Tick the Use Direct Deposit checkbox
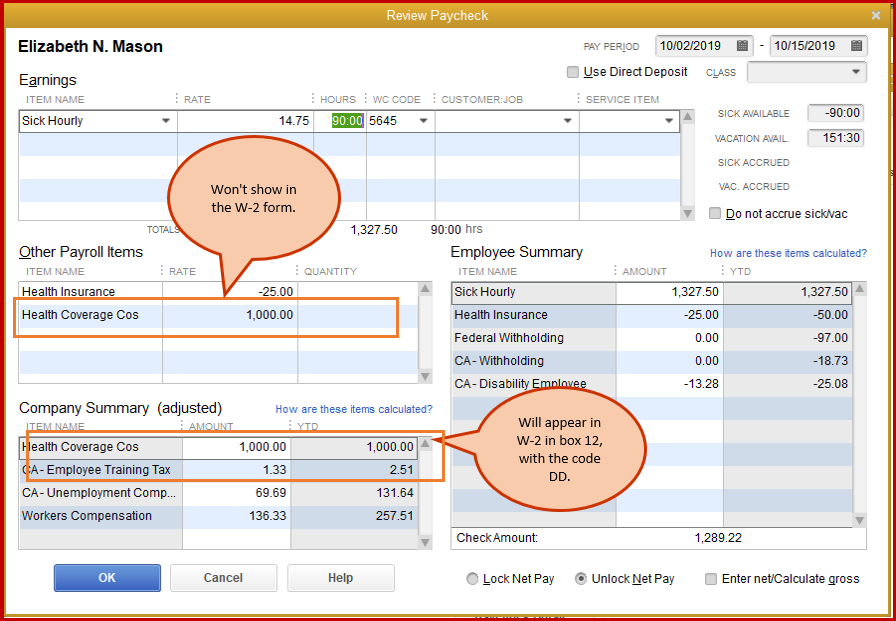This screenshot has height=621, width=896. (x=573, y=72)
